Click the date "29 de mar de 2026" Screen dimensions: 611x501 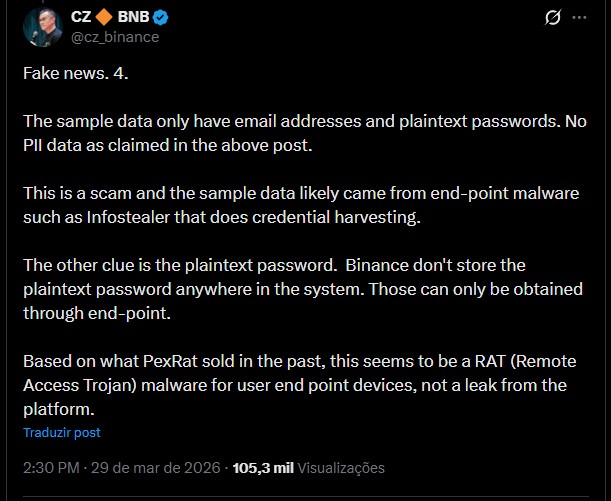point(159,467)
